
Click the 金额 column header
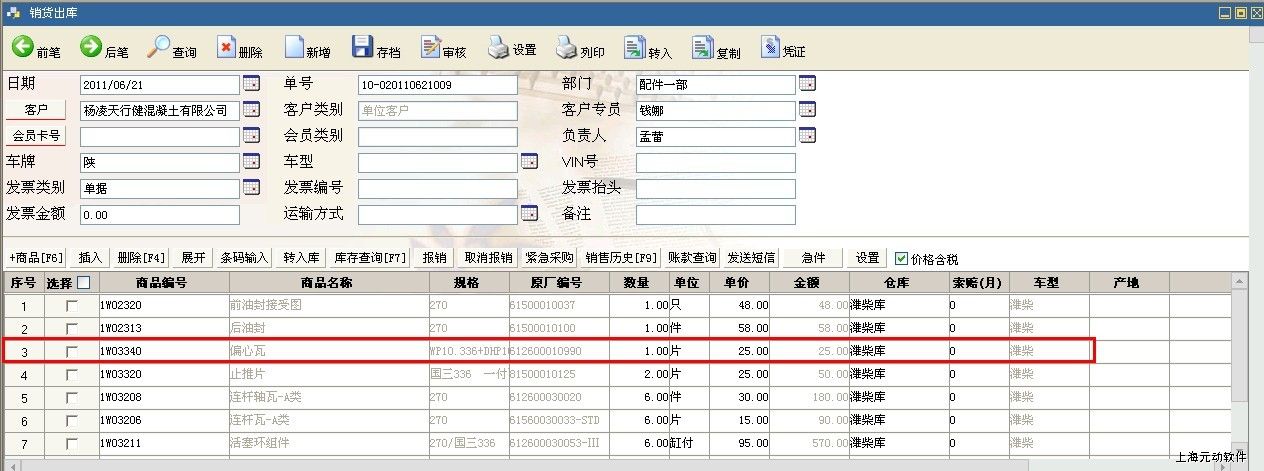tap(809, 283)
